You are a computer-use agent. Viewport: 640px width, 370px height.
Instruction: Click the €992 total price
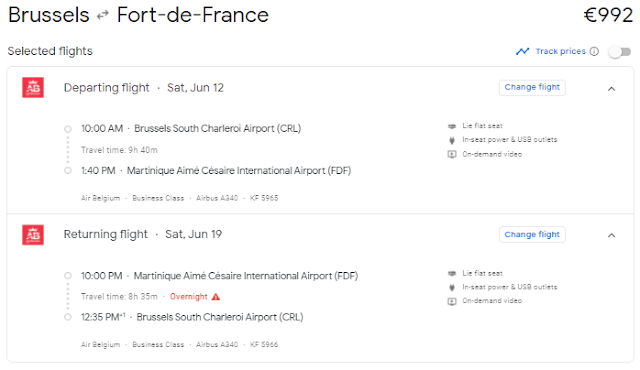[x=608, y=16]
